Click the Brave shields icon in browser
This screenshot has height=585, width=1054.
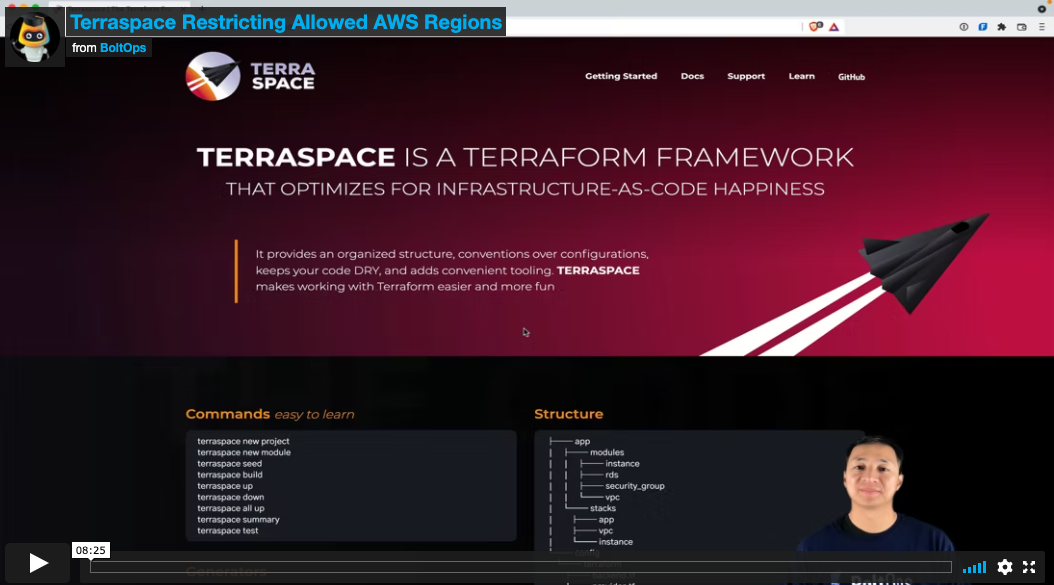[x=815, y=27]
